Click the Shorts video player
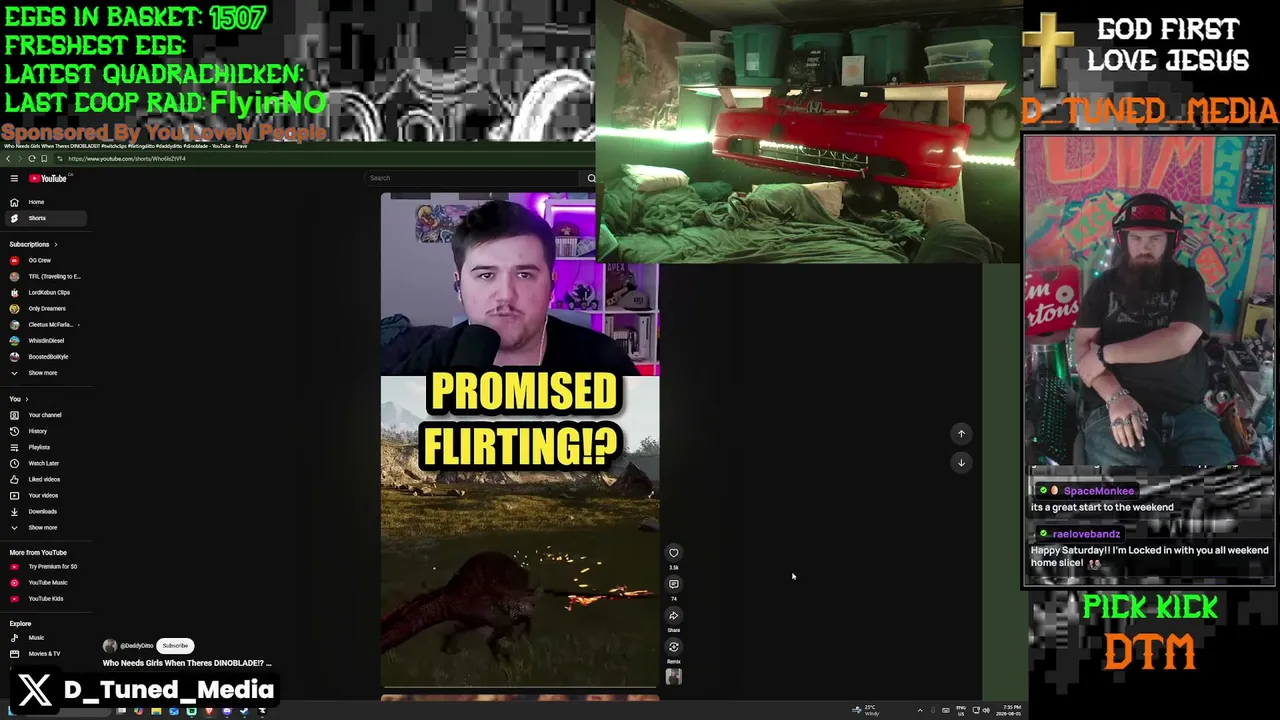Screen dimensions: 1280x720 (x=519, y=440)
